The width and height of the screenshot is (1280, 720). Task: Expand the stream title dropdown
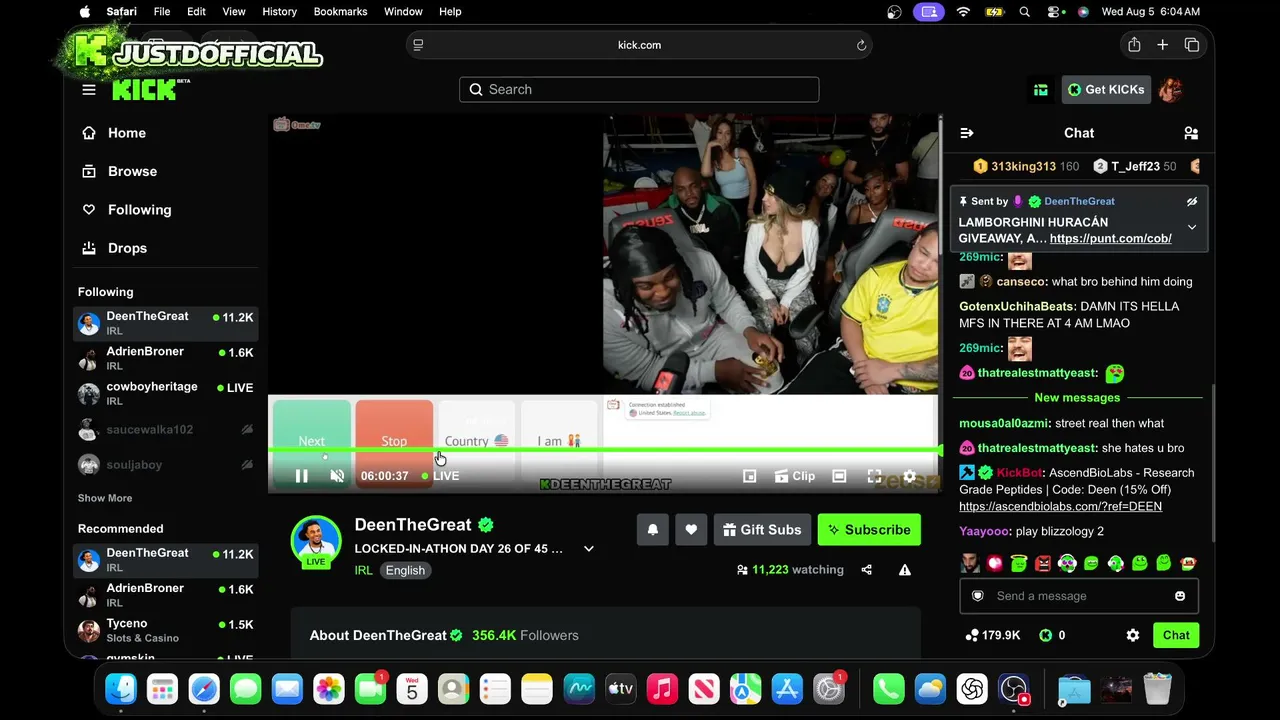pos(589,549)
